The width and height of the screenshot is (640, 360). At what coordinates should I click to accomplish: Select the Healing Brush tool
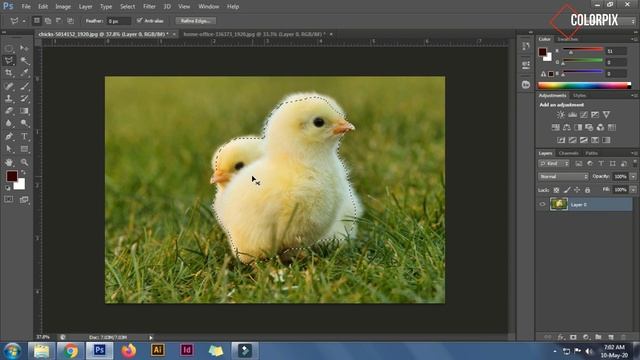coord(9,86)
